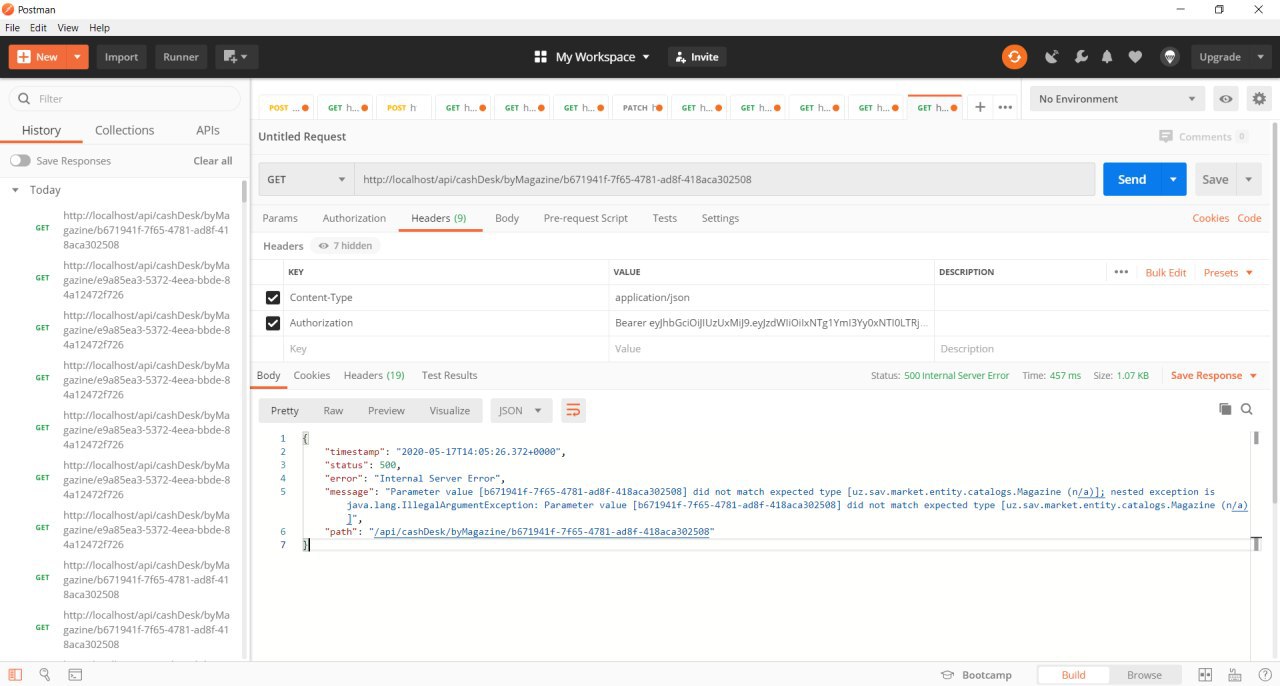This screenshot has height=686, width=1280.
Task: Click the wrap lines icon in response
Action: [573, 410]
